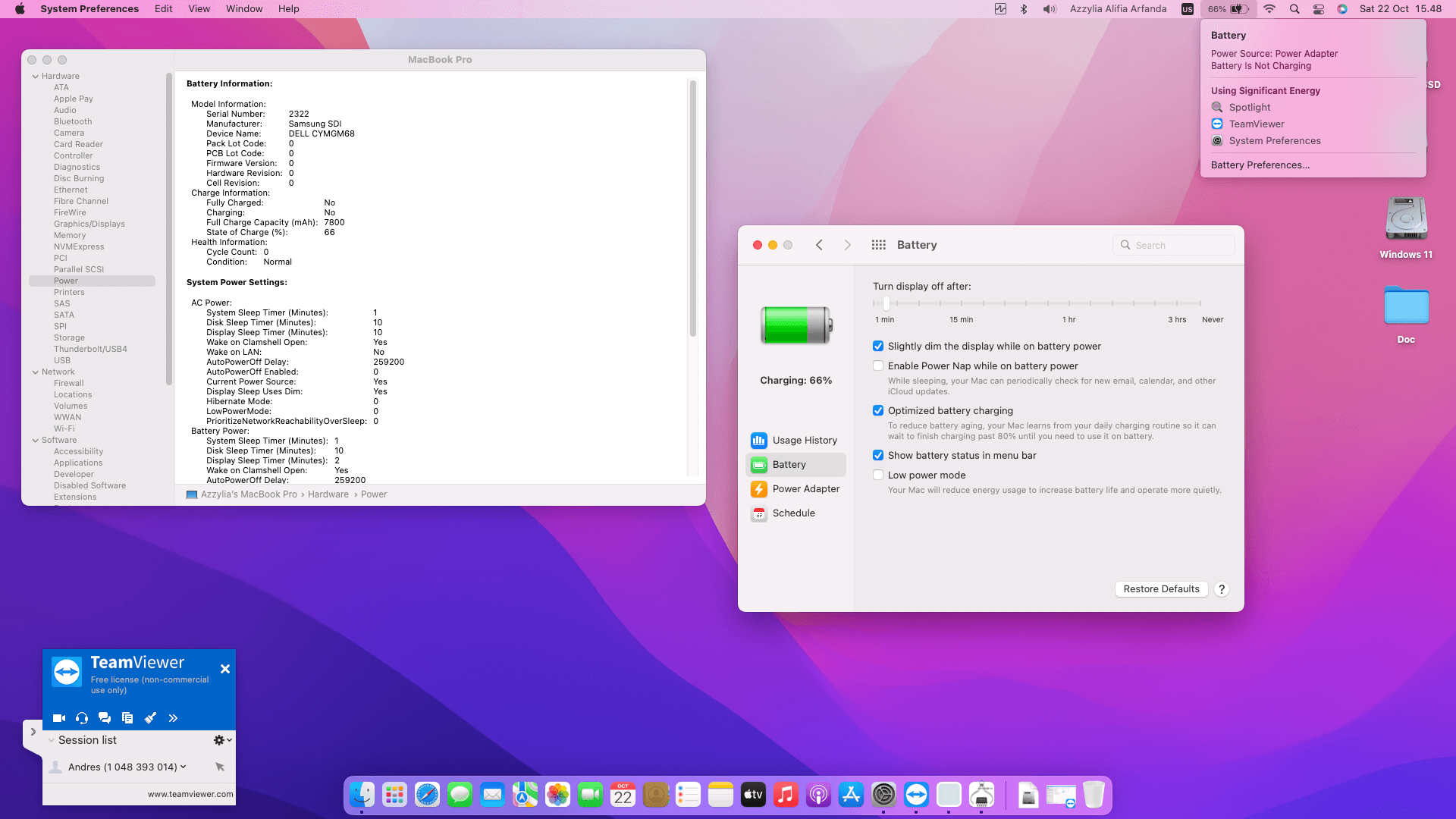Click the System Information sidebar scrollbar
The width and height of the screenshot is (1456, 819).
(168, 229)
